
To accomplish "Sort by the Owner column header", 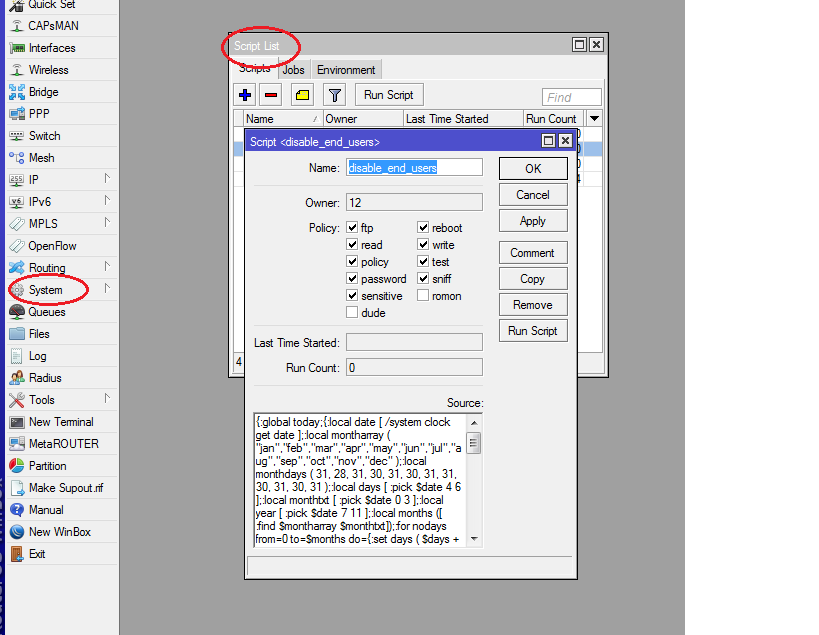I will (364, 119).
